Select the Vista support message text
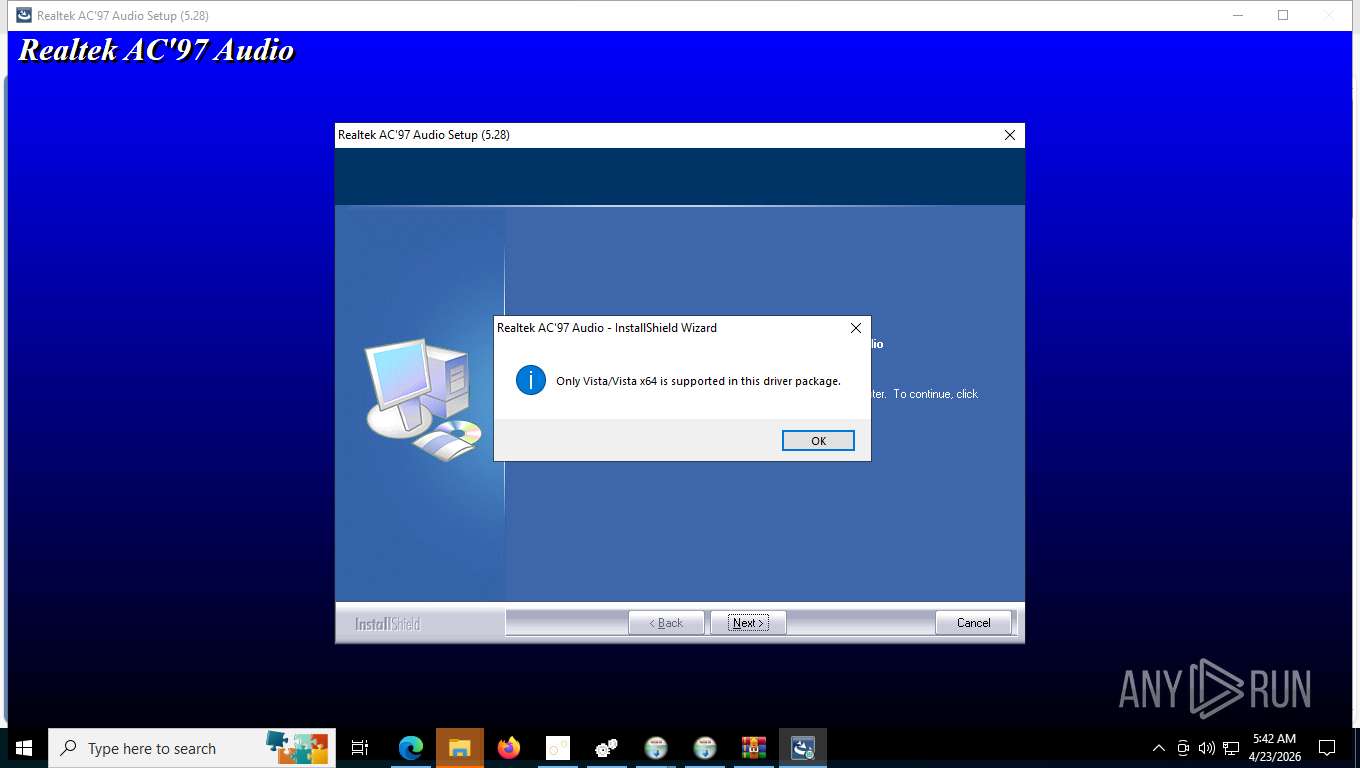The height and width of the screenshot is (768, 1360). pyautogui.click(x=698, y=381)
